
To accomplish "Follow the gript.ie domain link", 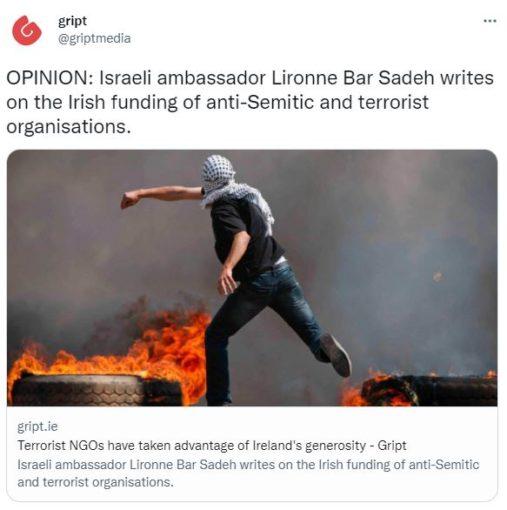I will 37,426.
